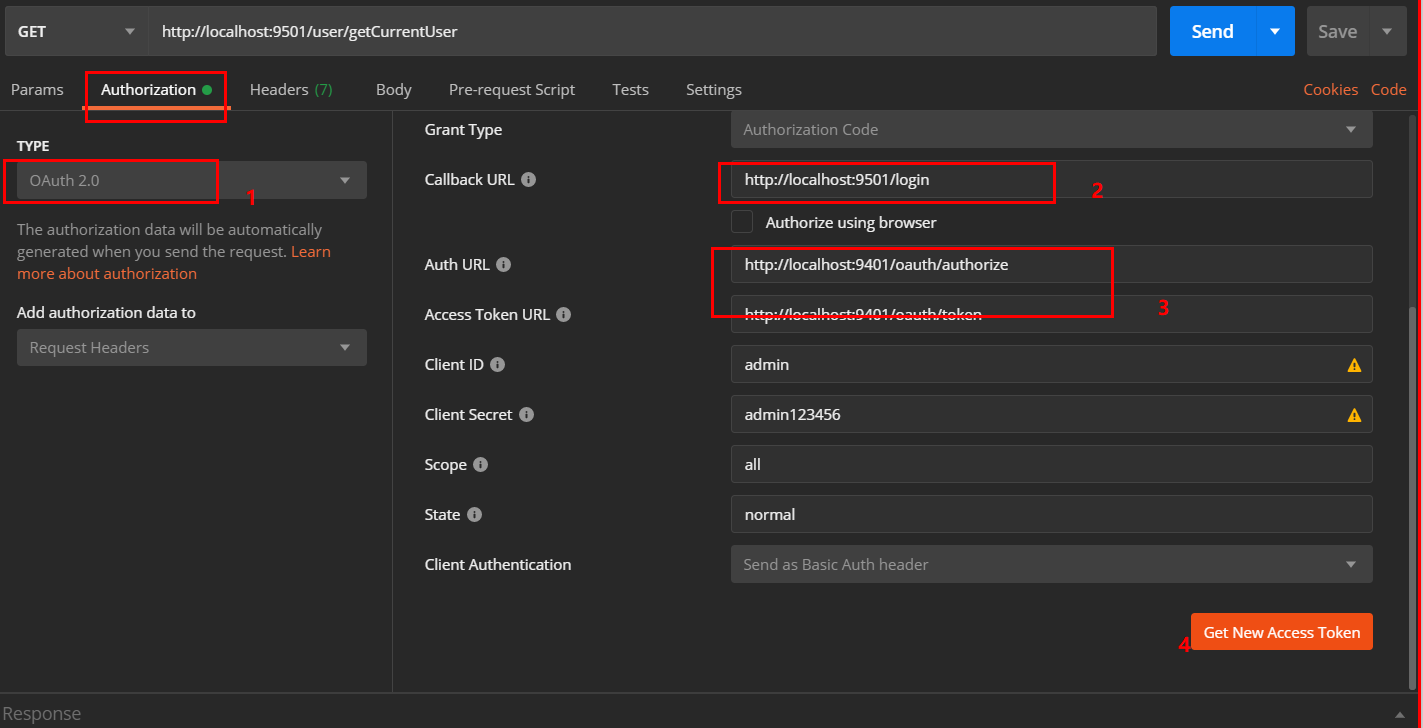This screenshot has width=1423, height=728.
Task: Follow the Learn more about authorization link
Action: pyautogui.click(x=174, y=263)
